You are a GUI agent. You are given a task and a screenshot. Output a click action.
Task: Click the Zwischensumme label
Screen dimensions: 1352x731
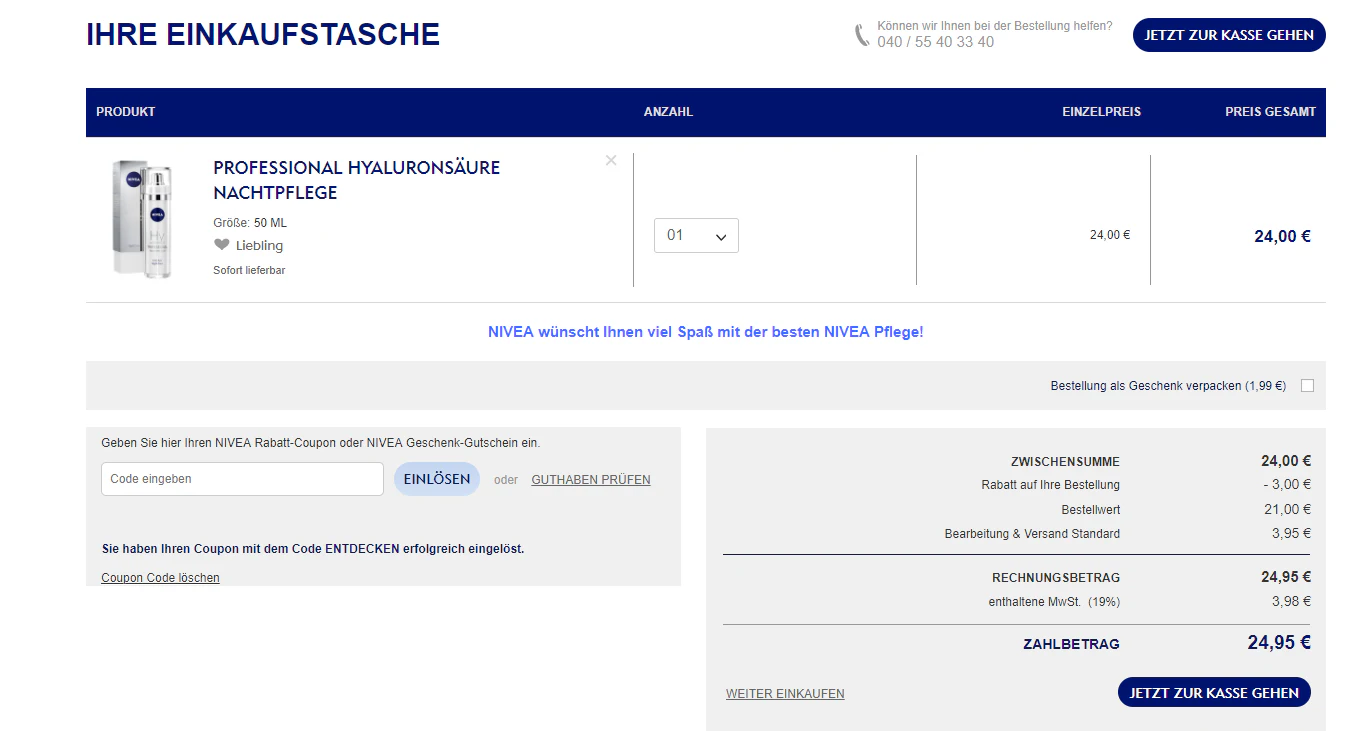tap(1066, 462)
